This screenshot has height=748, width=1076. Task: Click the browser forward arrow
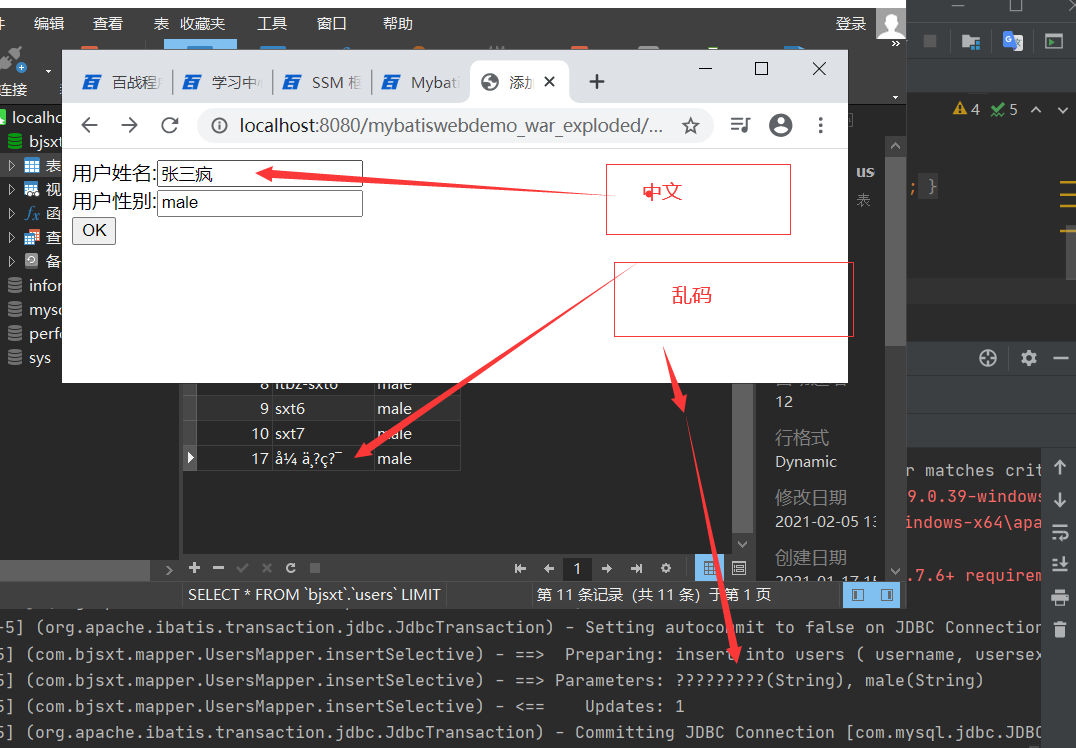pos(129,125)
